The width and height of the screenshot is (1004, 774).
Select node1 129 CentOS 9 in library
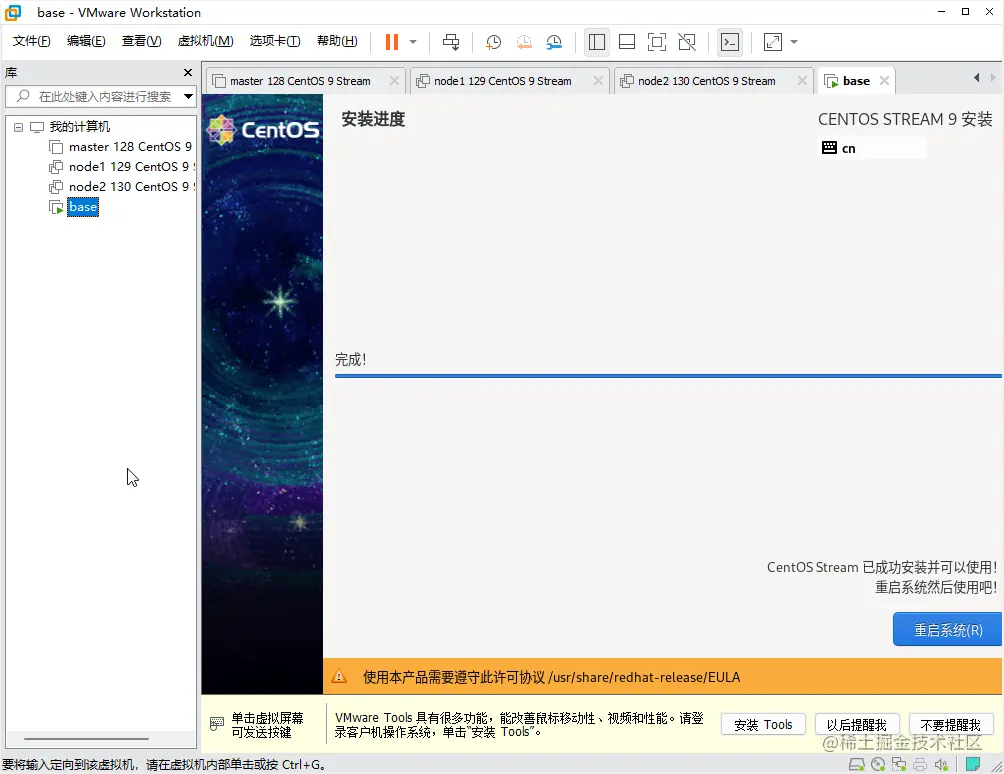[130, 166]
